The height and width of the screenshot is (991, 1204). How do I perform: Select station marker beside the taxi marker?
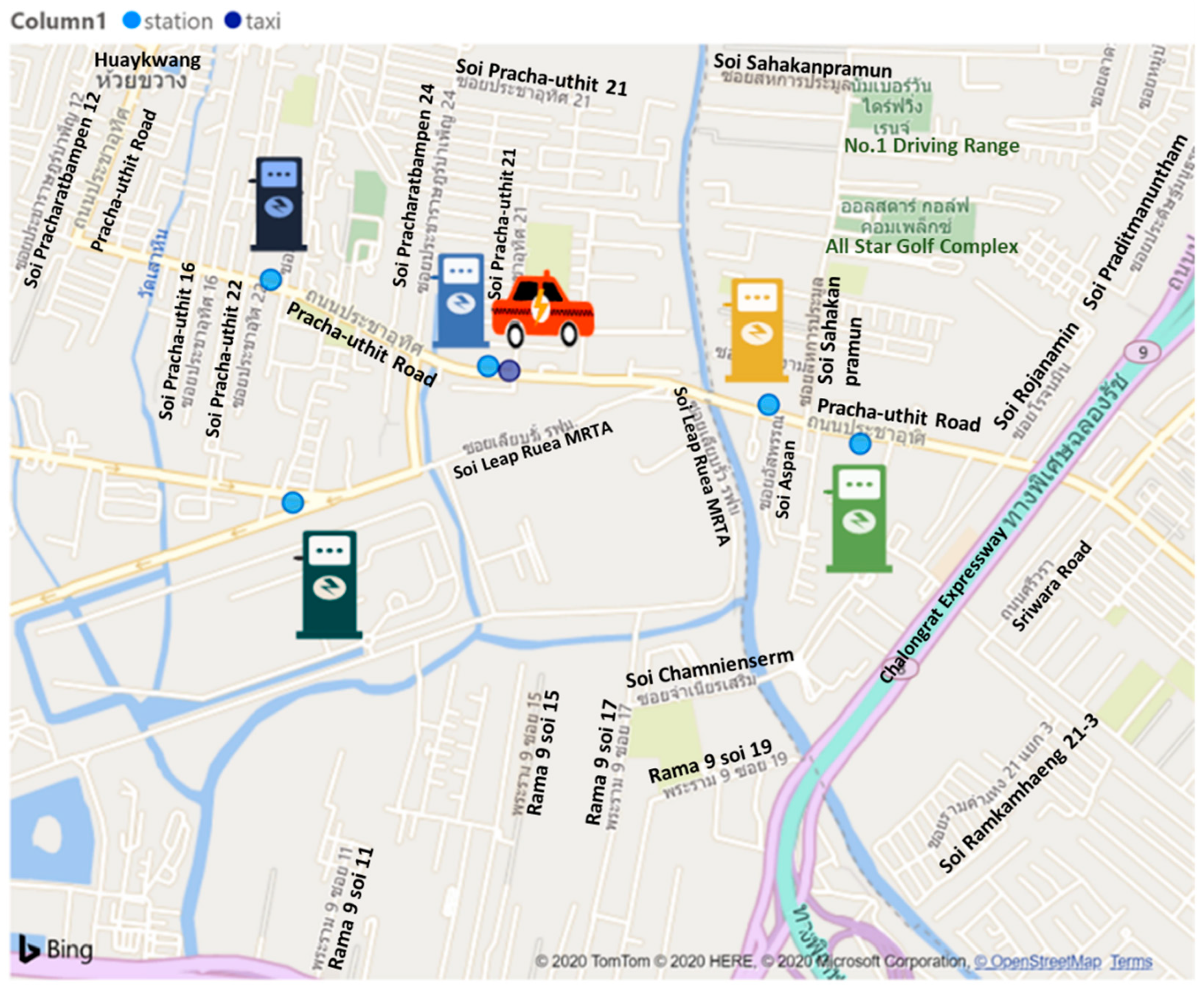point(488,366)
